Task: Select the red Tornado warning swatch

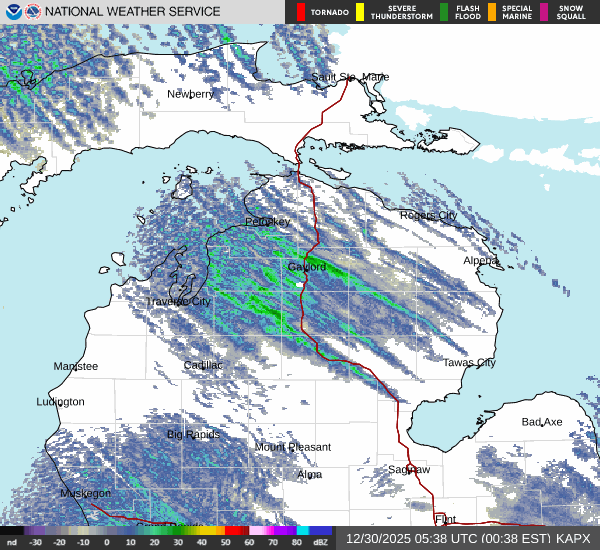Action: pyautogui.click(x=301, y=12)
